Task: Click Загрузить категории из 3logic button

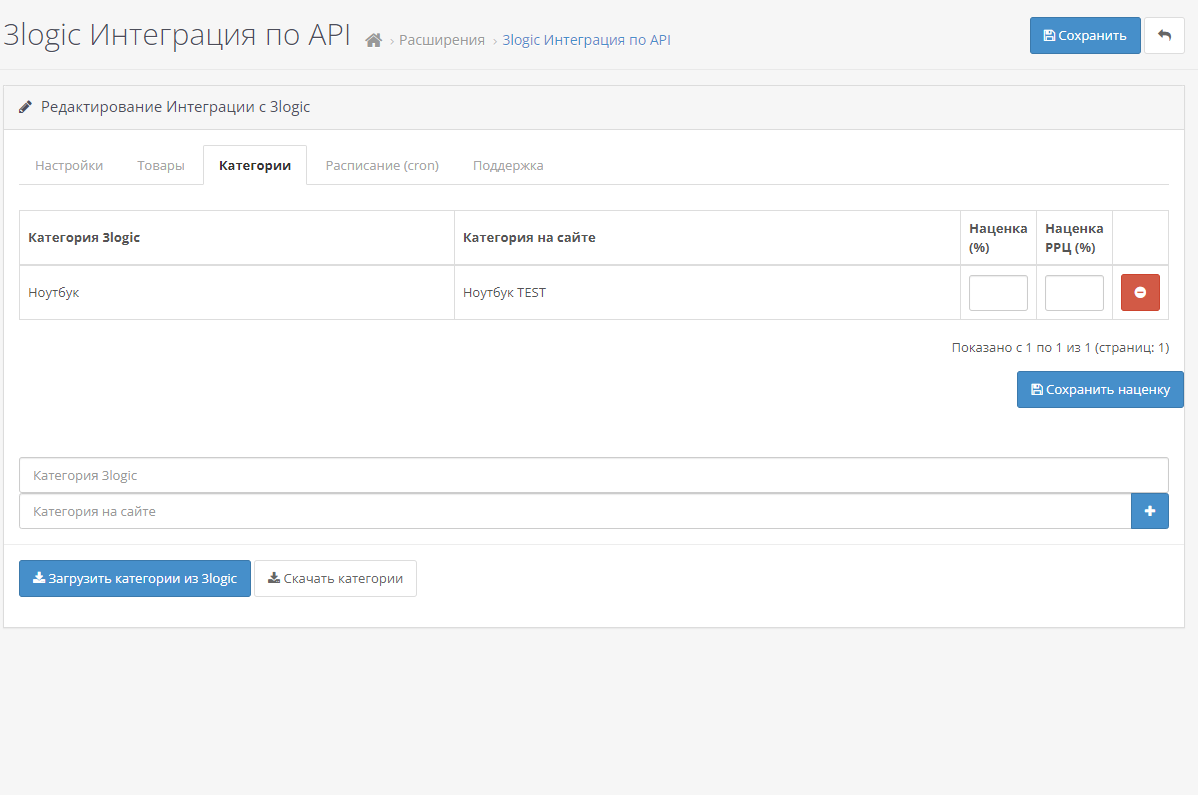Action: (134, 579)
